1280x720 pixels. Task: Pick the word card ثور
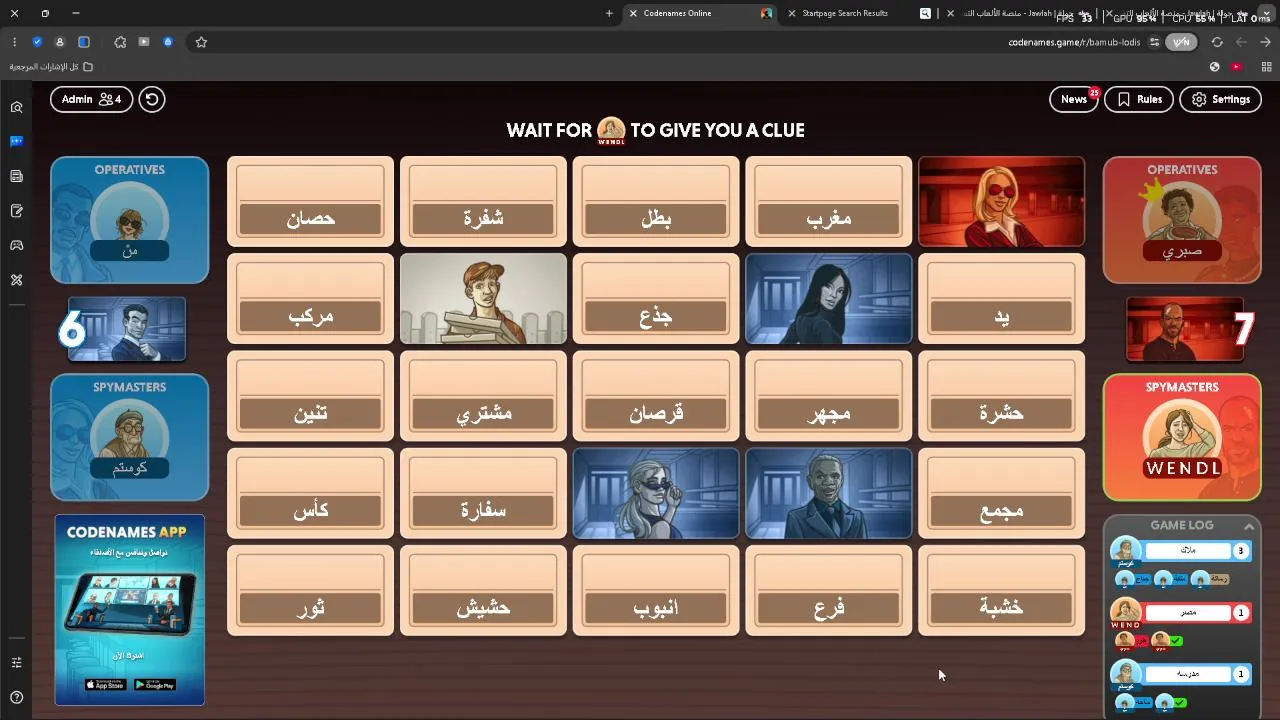(310, 590)
